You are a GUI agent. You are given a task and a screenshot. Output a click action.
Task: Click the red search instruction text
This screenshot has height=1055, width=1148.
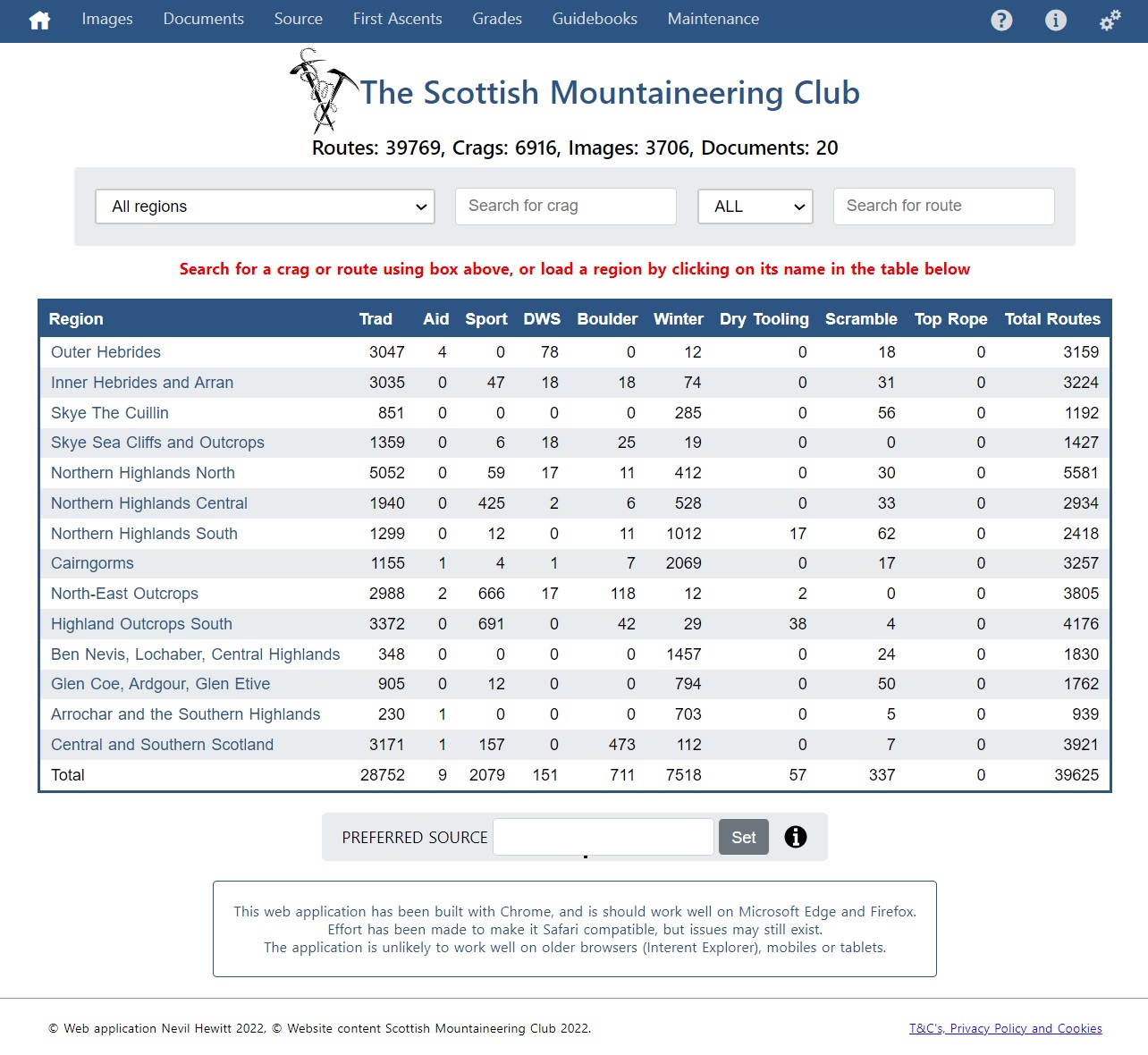[575, 269]
